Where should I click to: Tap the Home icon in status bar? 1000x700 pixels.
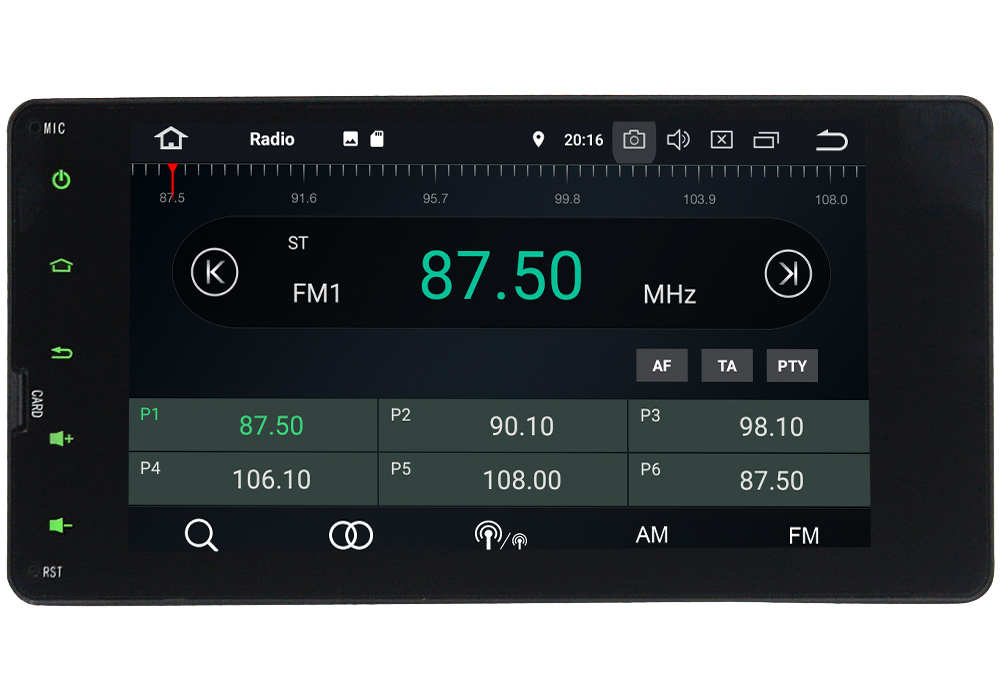(x=171, y=139)
